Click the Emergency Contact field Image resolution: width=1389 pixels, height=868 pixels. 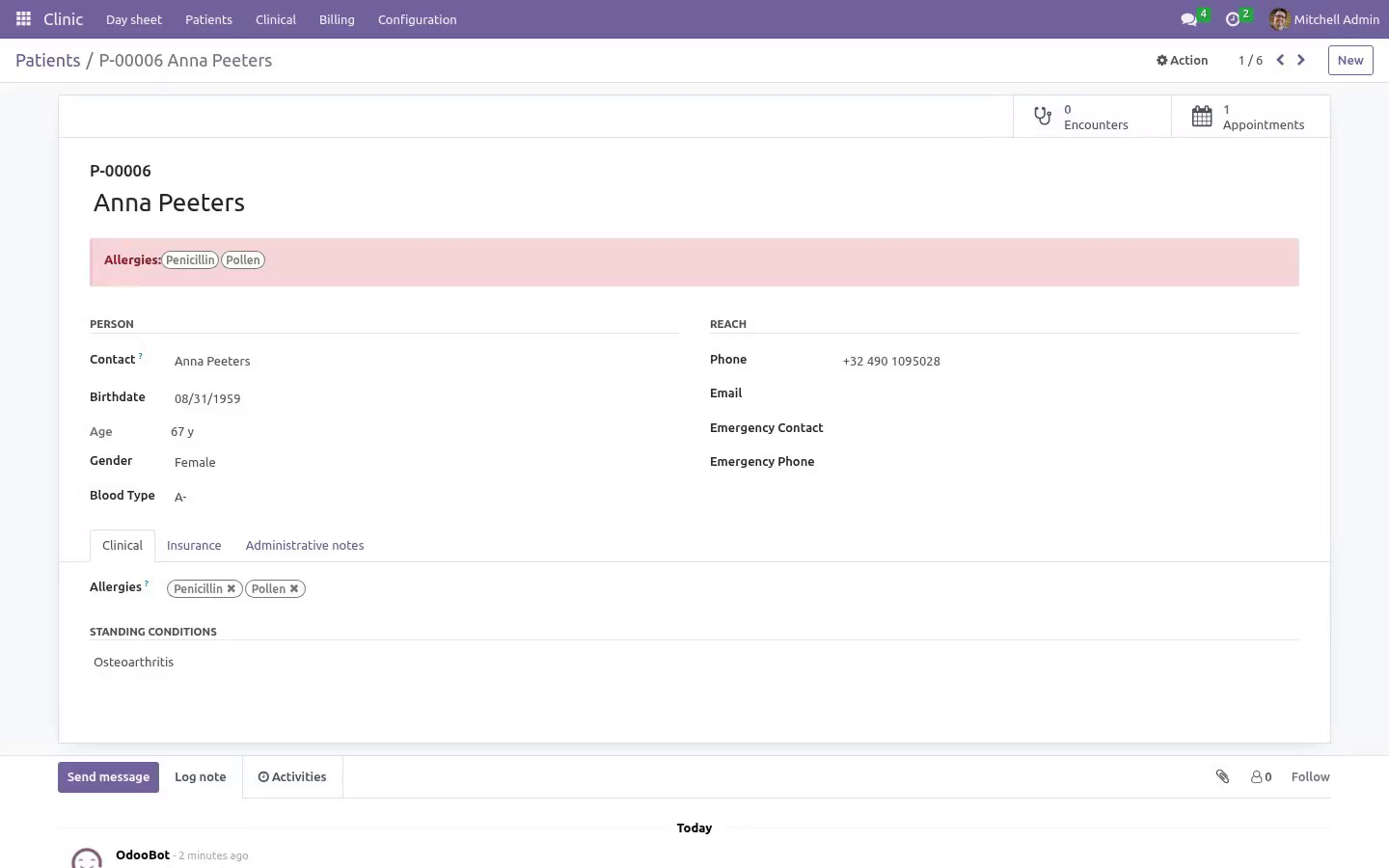coord(1069,428)
